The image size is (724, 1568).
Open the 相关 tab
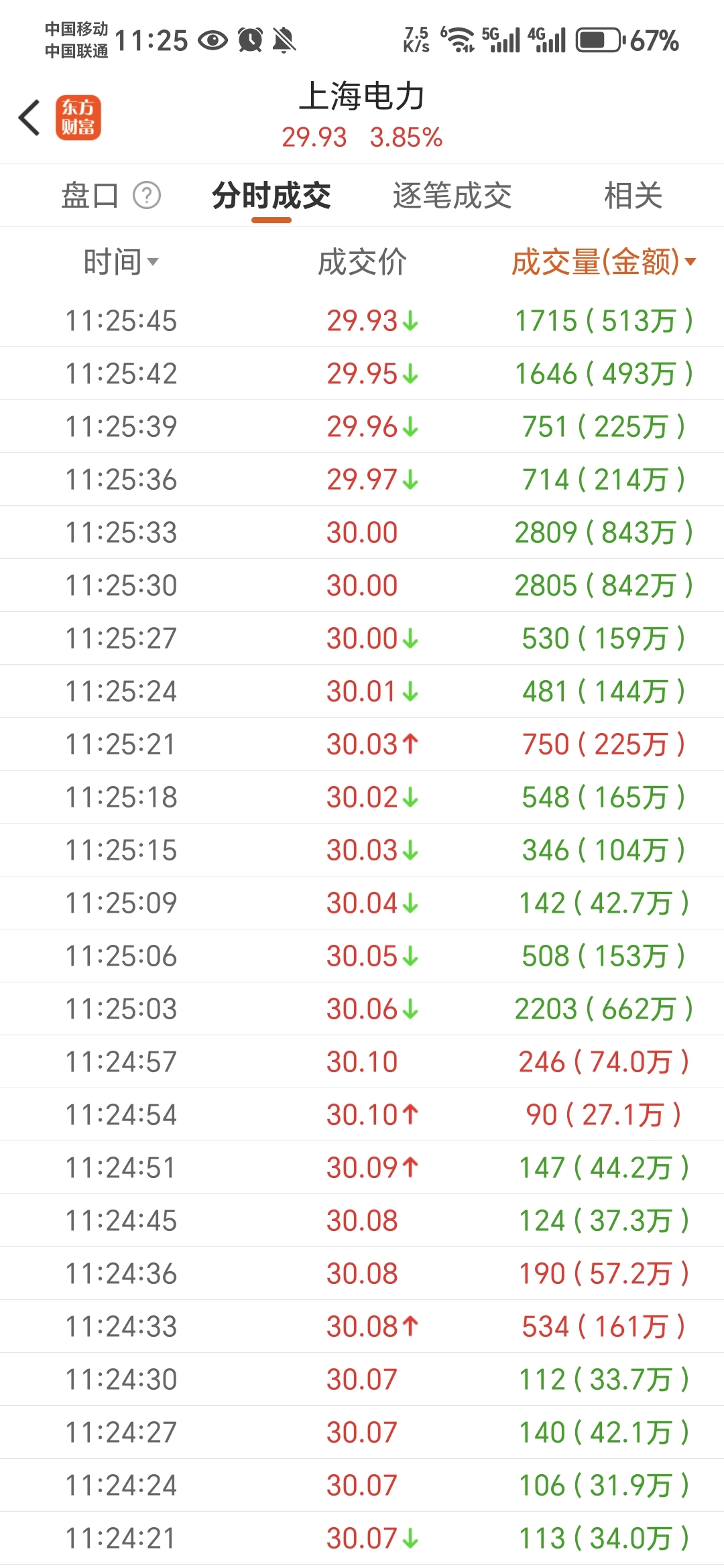point(633,196)
